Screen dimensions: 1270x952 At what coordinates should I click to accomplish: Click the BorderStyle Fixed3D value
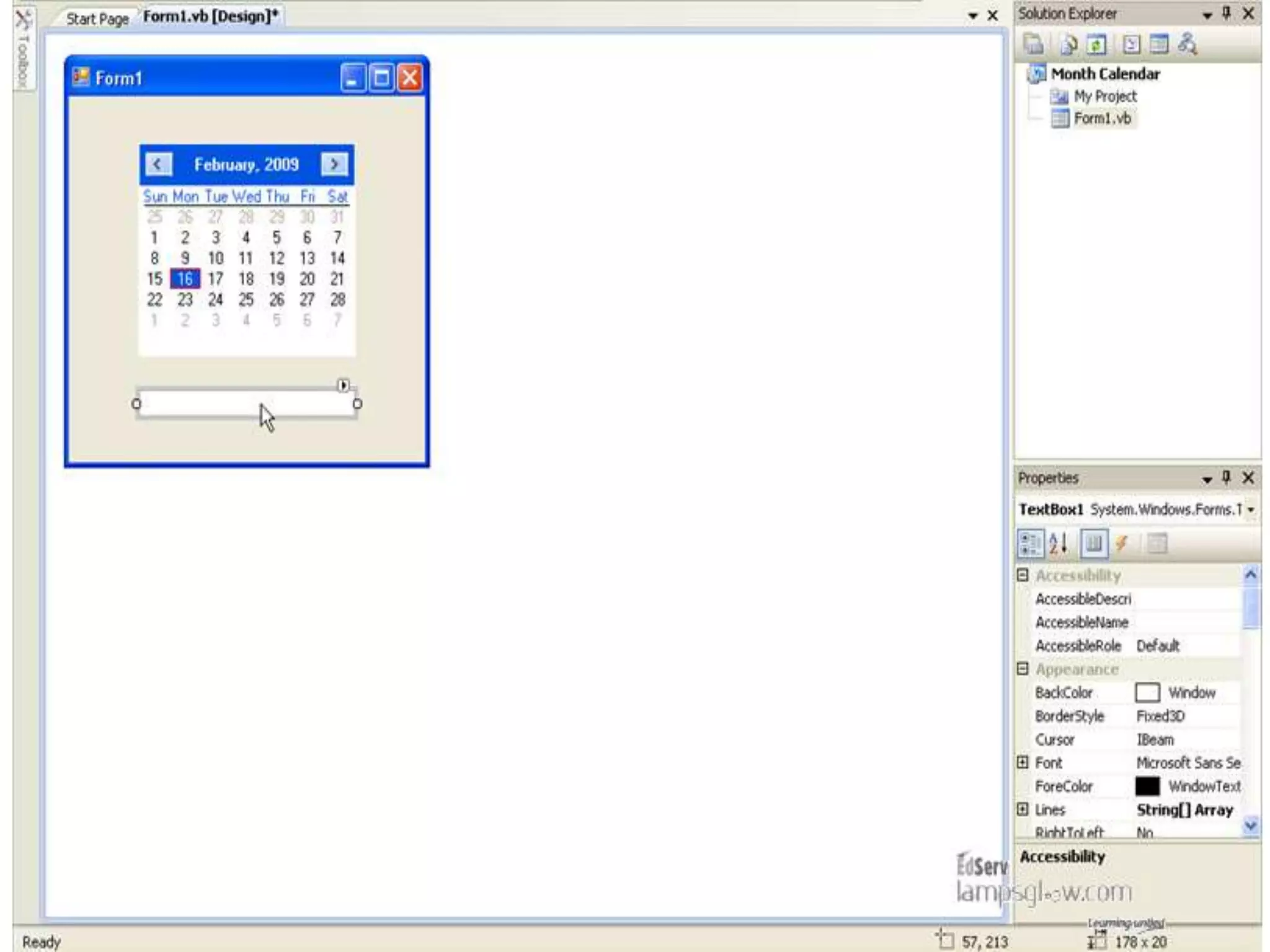[1160, 716]
